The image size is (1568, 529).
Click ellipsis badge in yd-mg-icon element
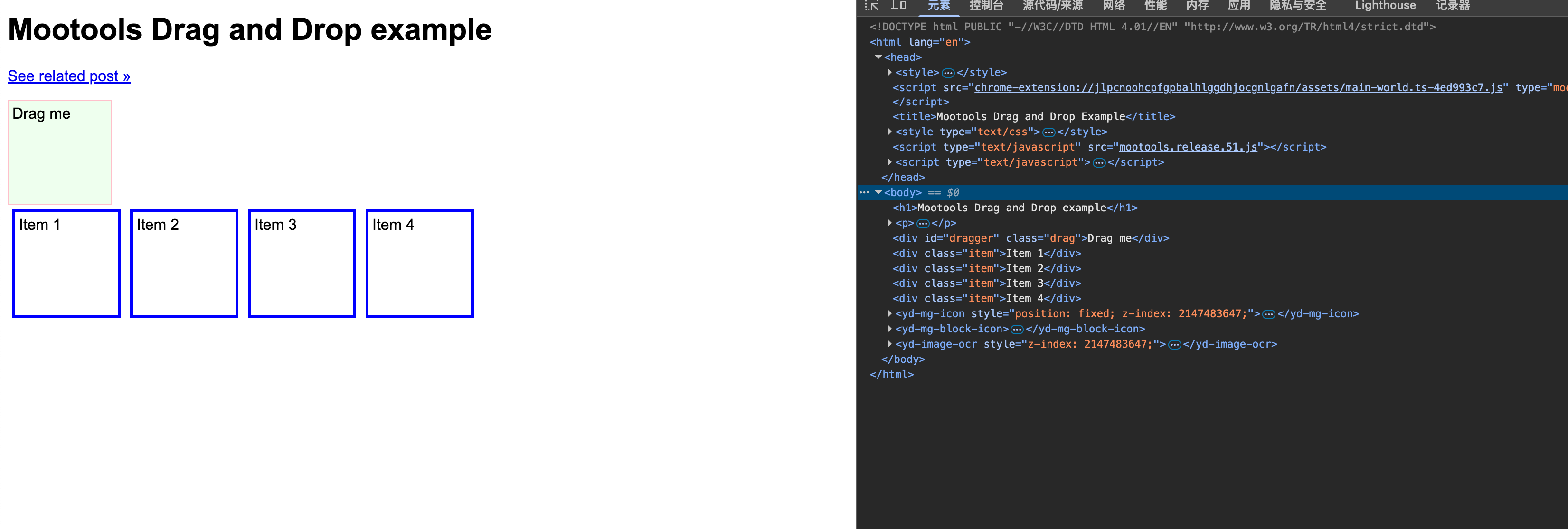coord(1268,314)
